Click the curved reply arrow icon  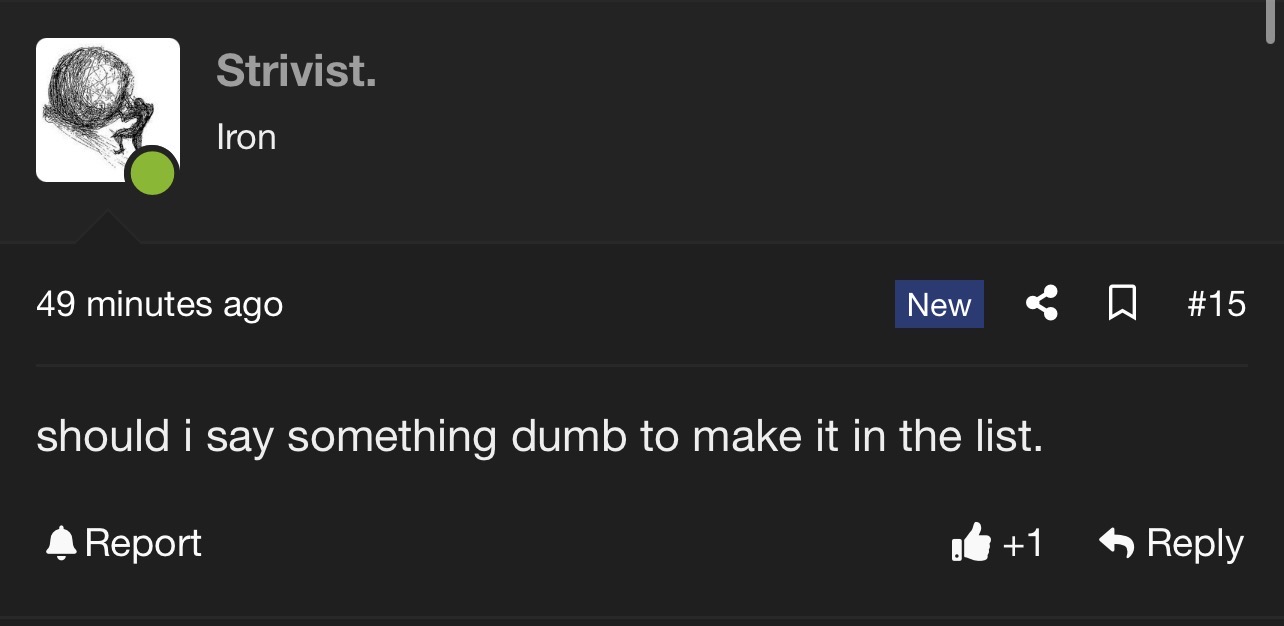[x=1117, y=543]
